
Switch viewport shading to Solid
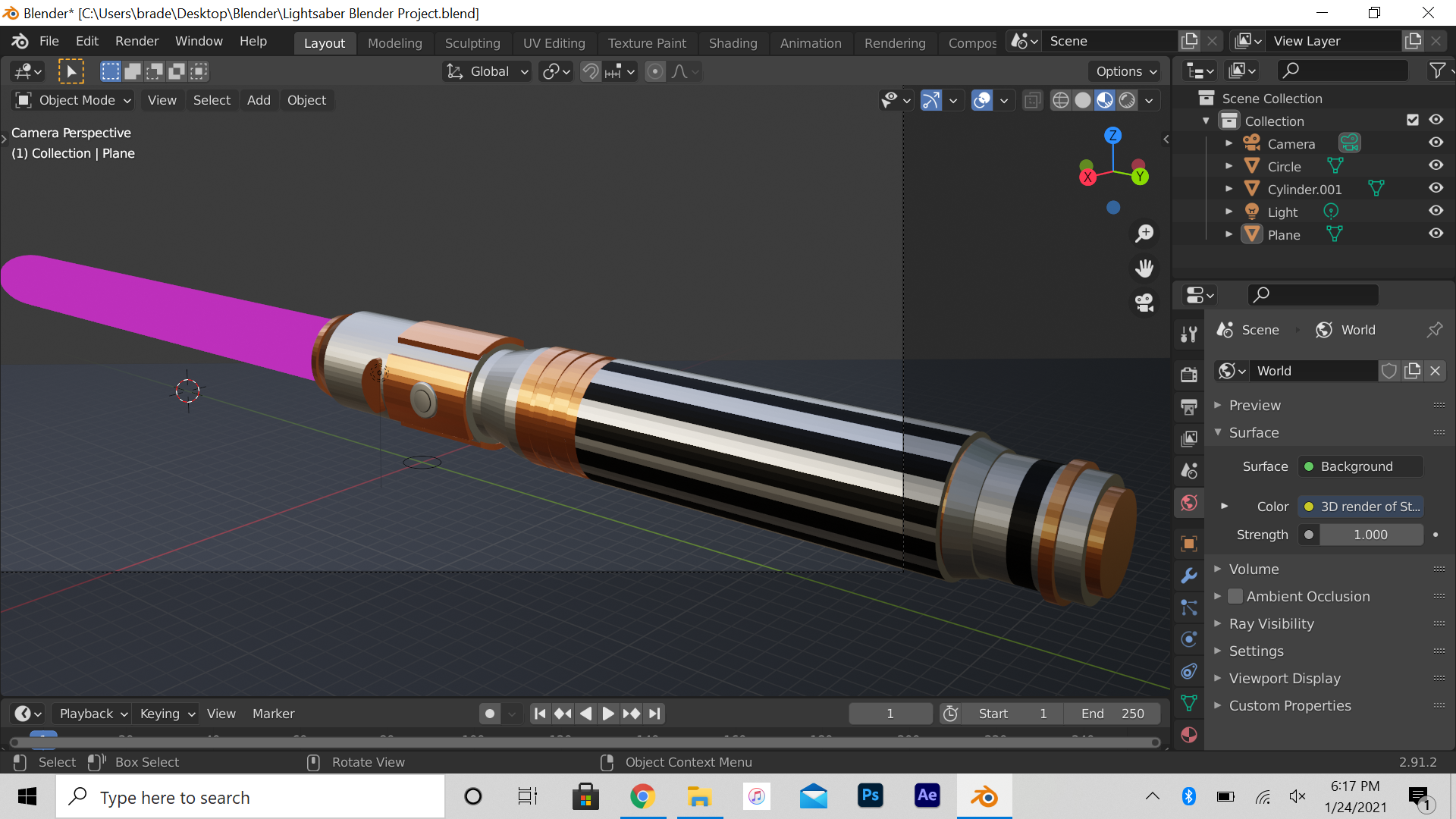pyautogui.click(x=1083, y=100)
